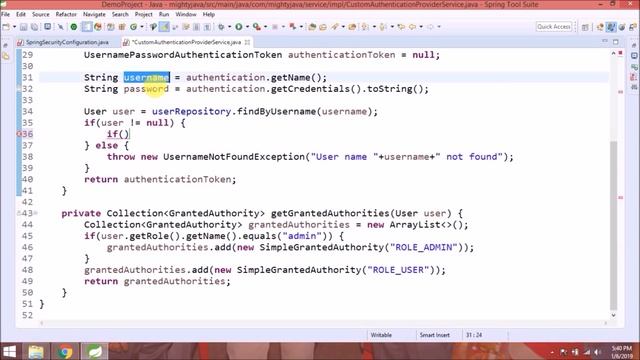Click userRepository on line 34
Viewport: 640px width, 360px height.
click(x=191, y=111)
